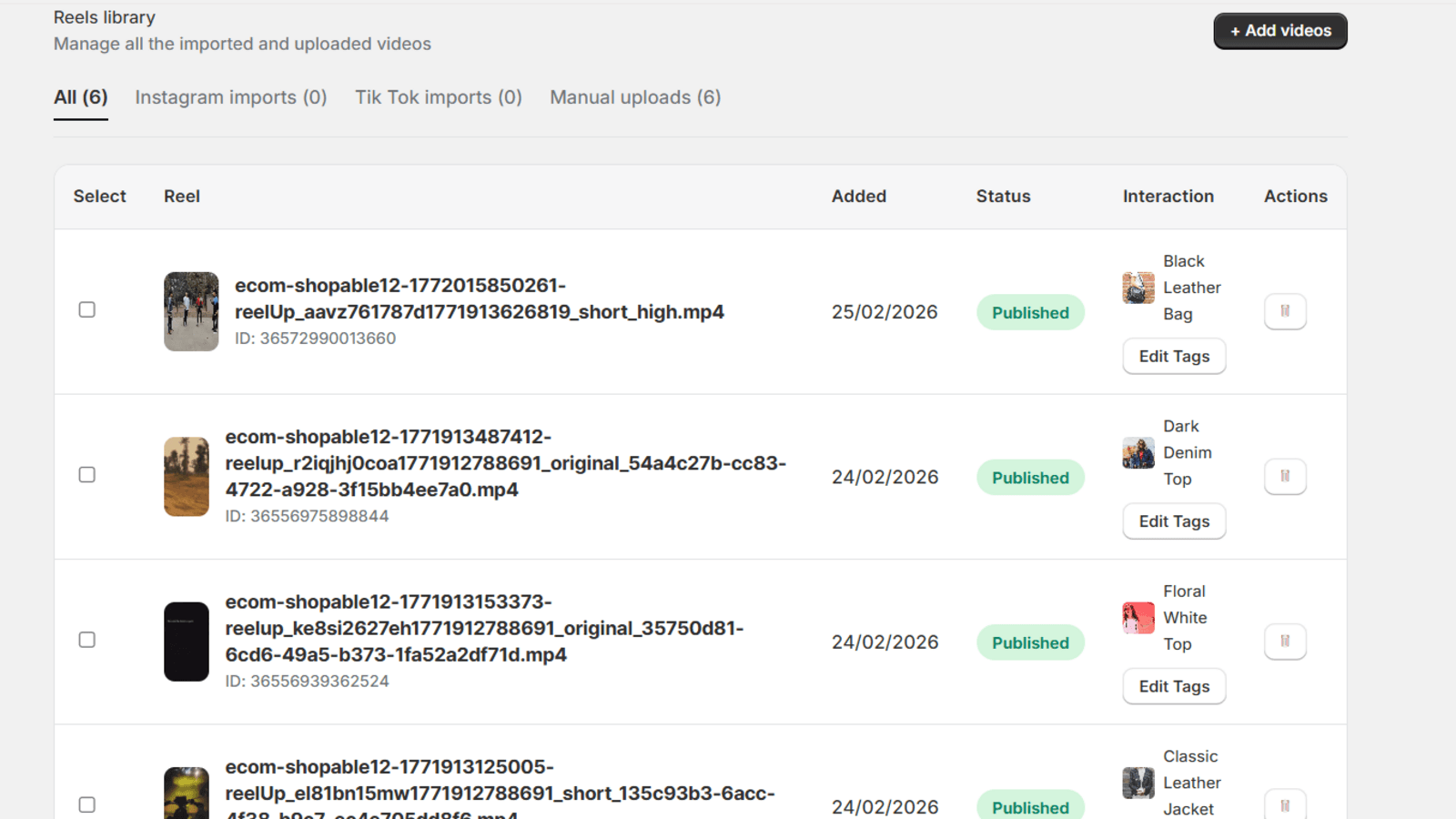
Task: Click delete icon for Dark Denim Top reel
Action: pos(1285,476)
